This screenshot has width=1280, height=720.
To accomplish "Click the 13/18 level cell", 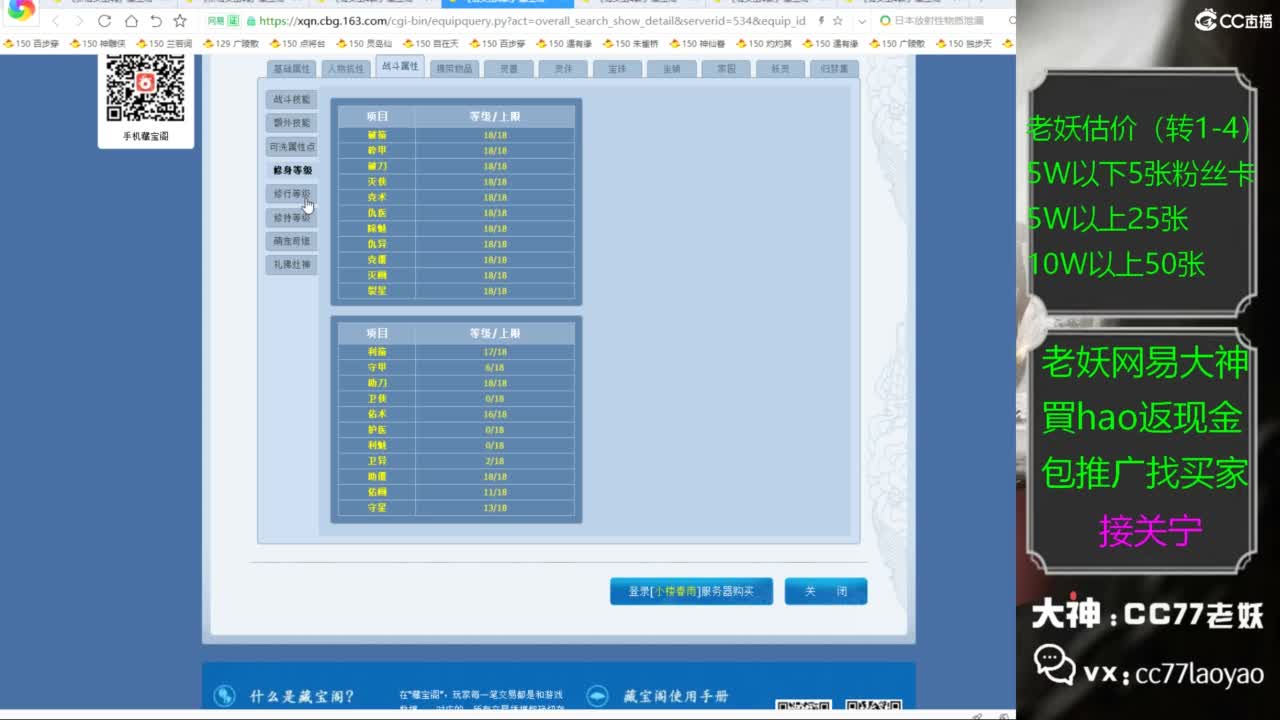I will coord(495,508).
